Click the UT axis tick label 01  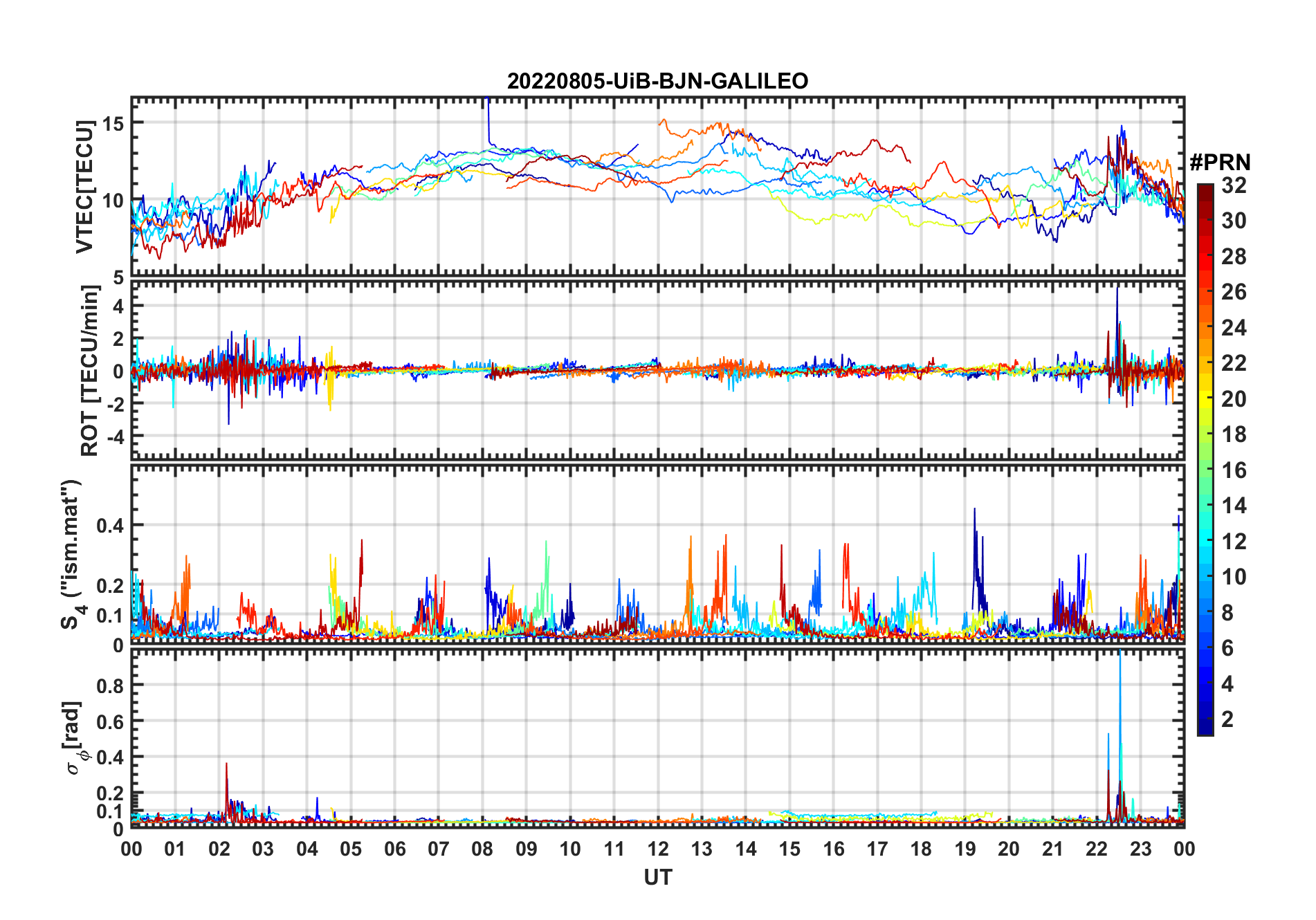click(175, 849)
